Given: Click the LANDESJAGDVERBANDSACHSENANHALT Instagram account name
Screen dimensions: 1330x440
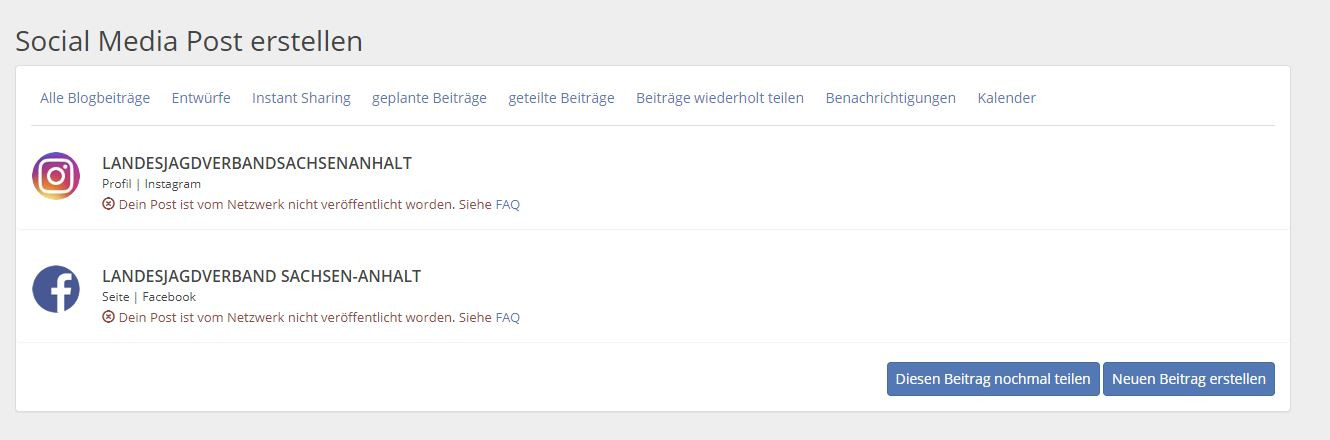Looking at the screenshot, I should pos(257,163).
